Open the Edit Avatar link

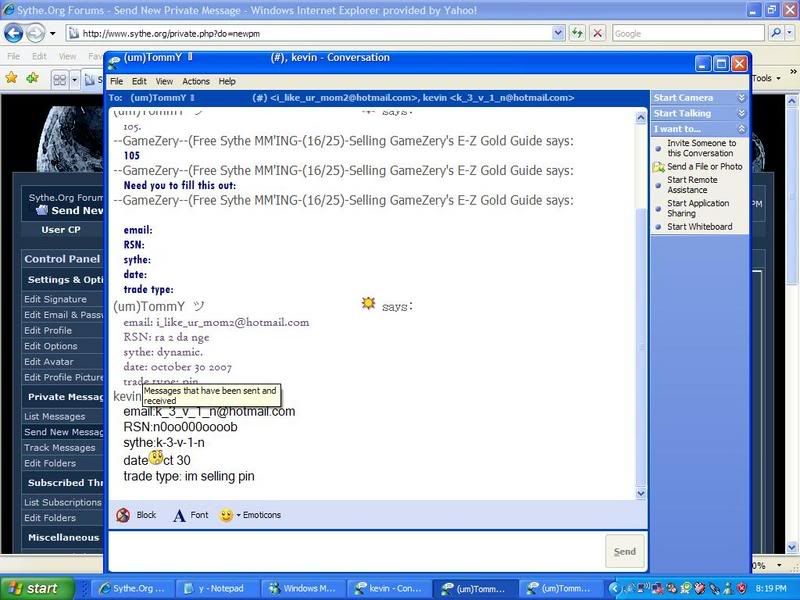[x=48, y=362]
